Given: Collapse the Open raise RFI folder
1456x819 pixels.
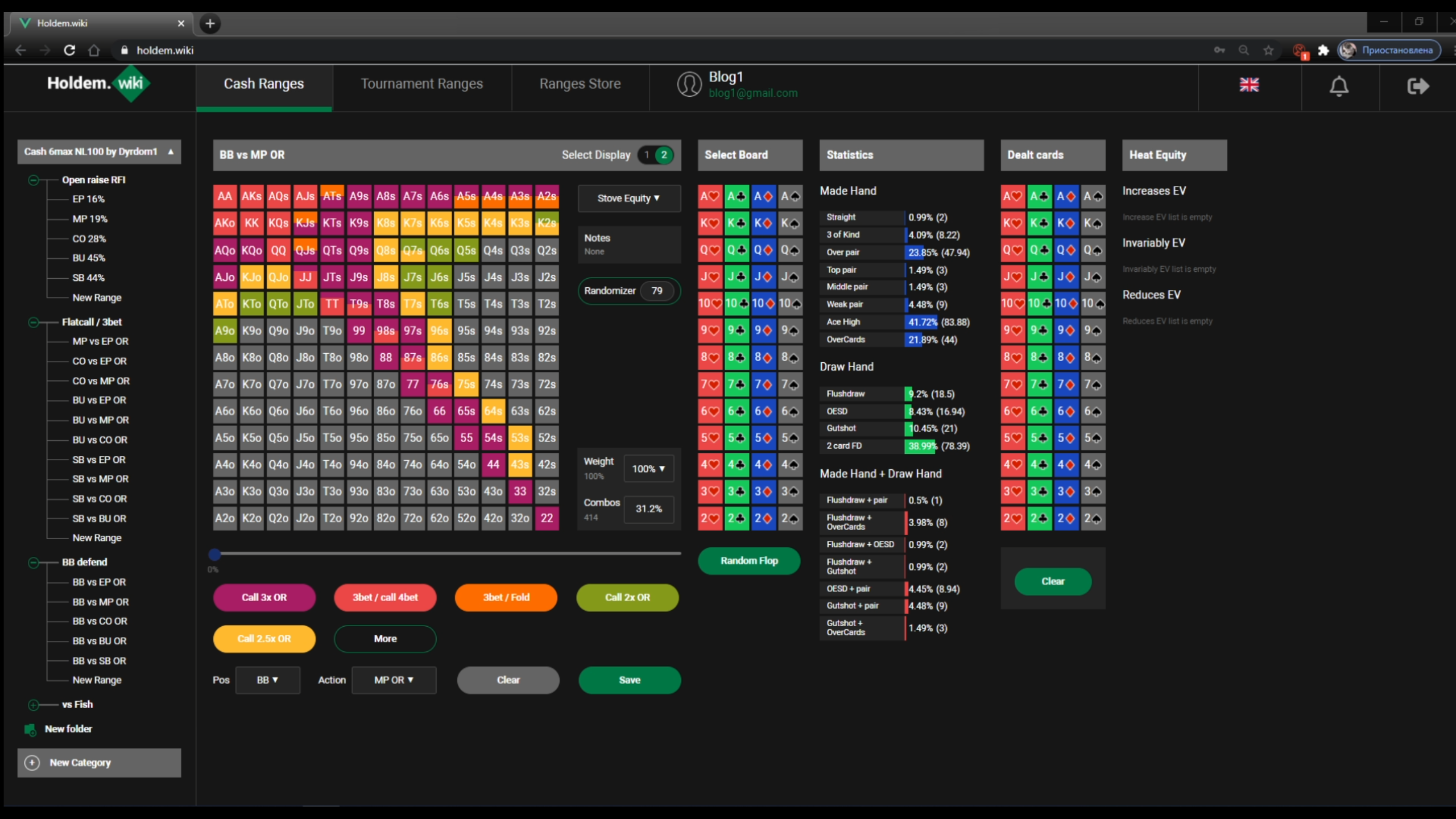Looking at the screenshot, I should coord(34,180).
